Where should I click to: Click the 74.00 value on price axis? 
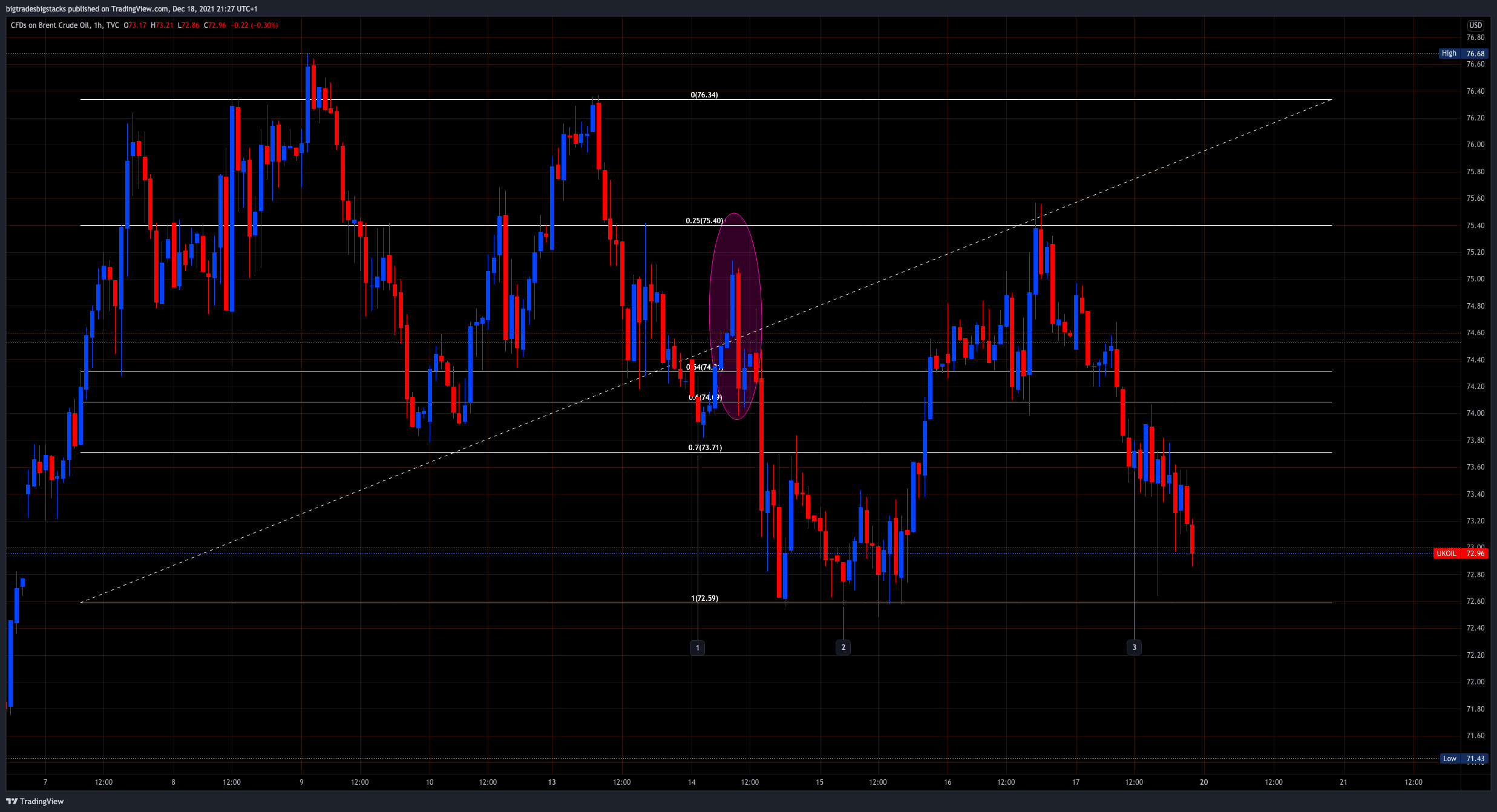coord(1475,413)
